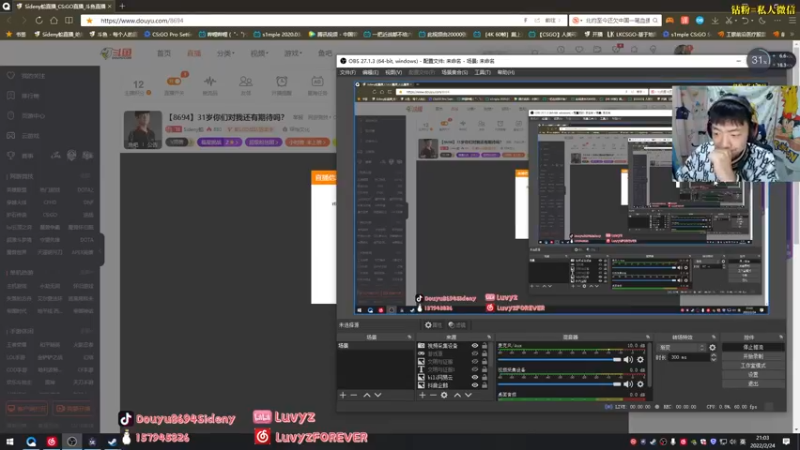Remove the selected source in OBS
The image size is (800, 450).
coord(433,395)
